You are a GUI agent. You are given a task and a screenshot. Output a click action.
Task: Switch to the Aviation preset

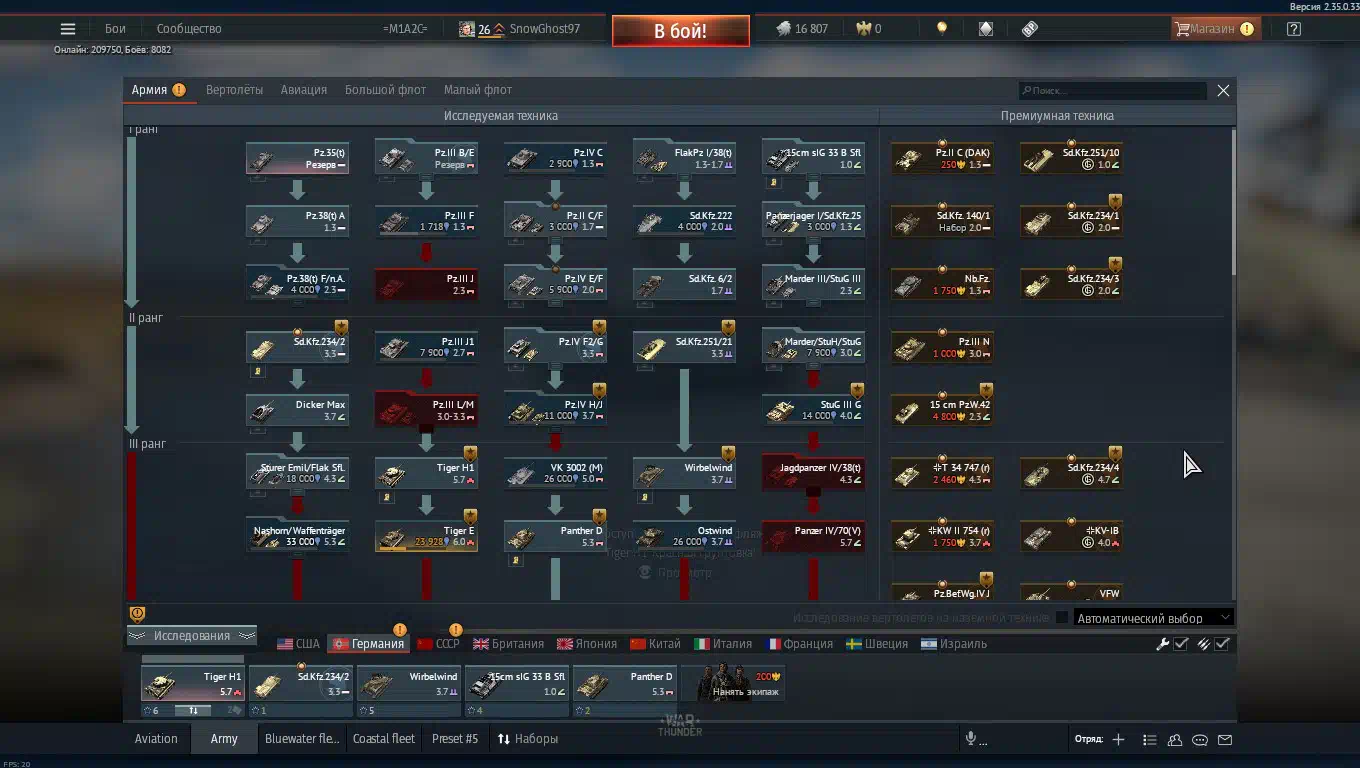click(x=156, y=739)
